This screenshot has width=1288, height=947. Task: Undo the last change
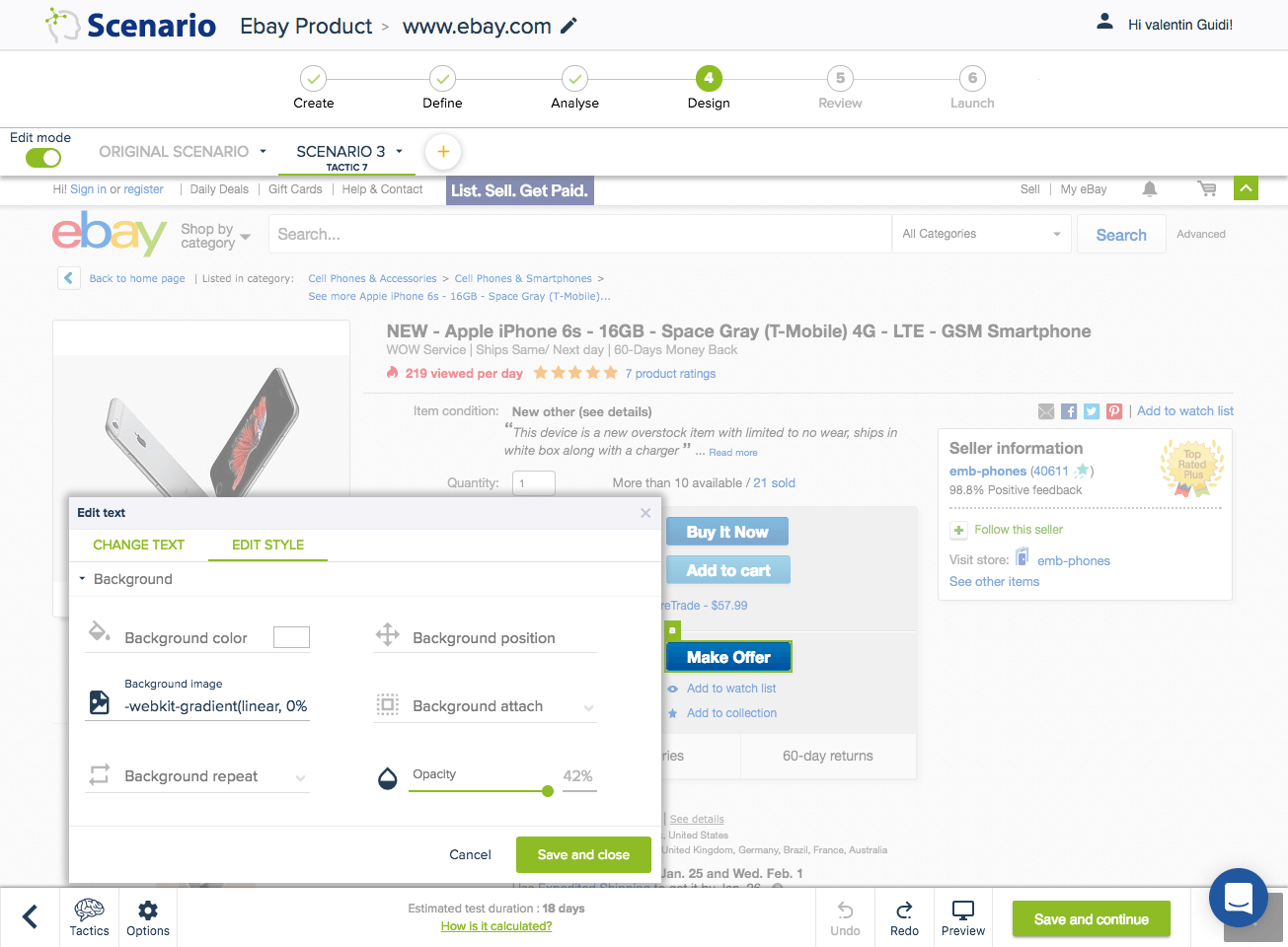[x=846, y=917]
